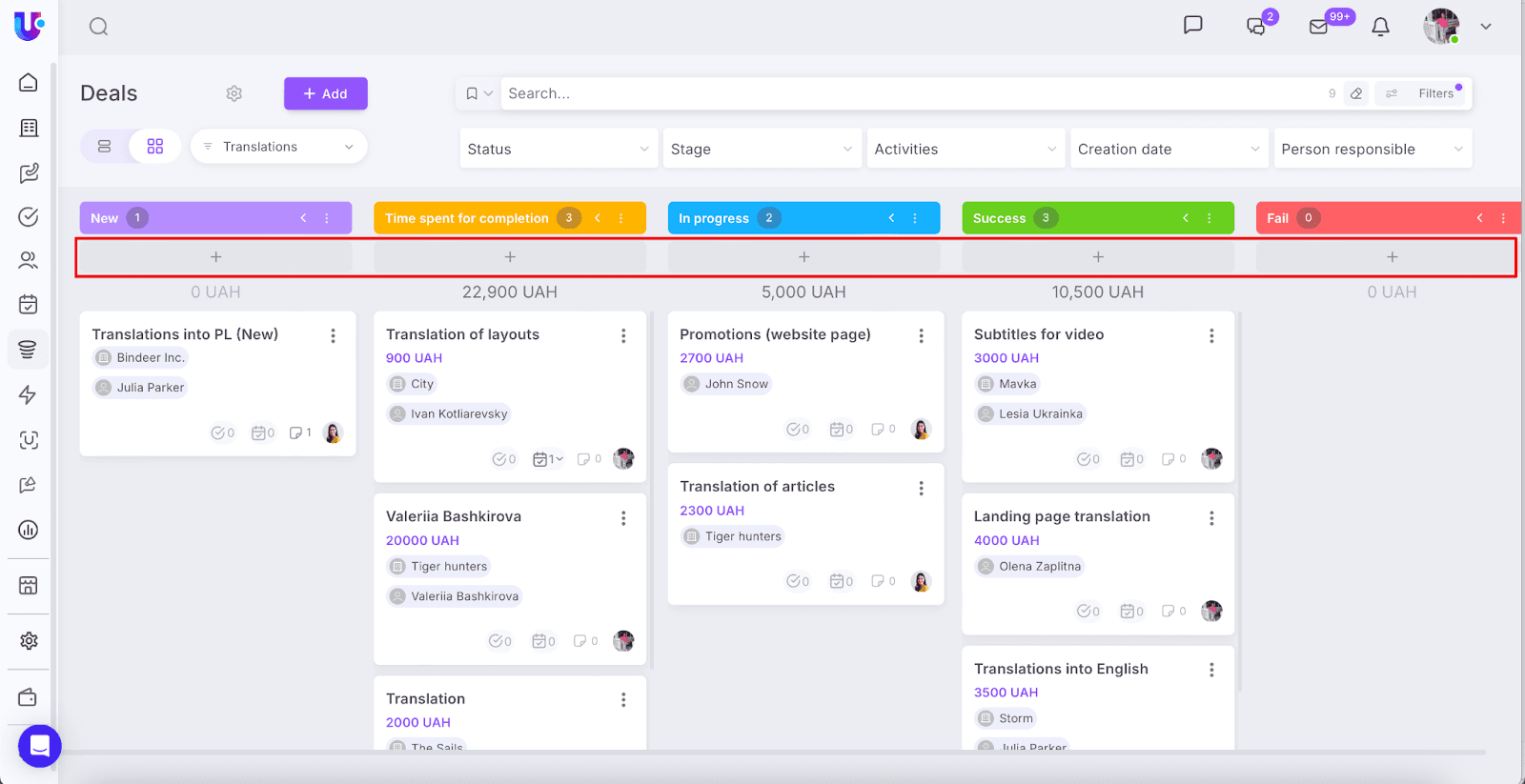
Task: Open options menu for Translation of layouts card
Action: click(x=623, y=335)
